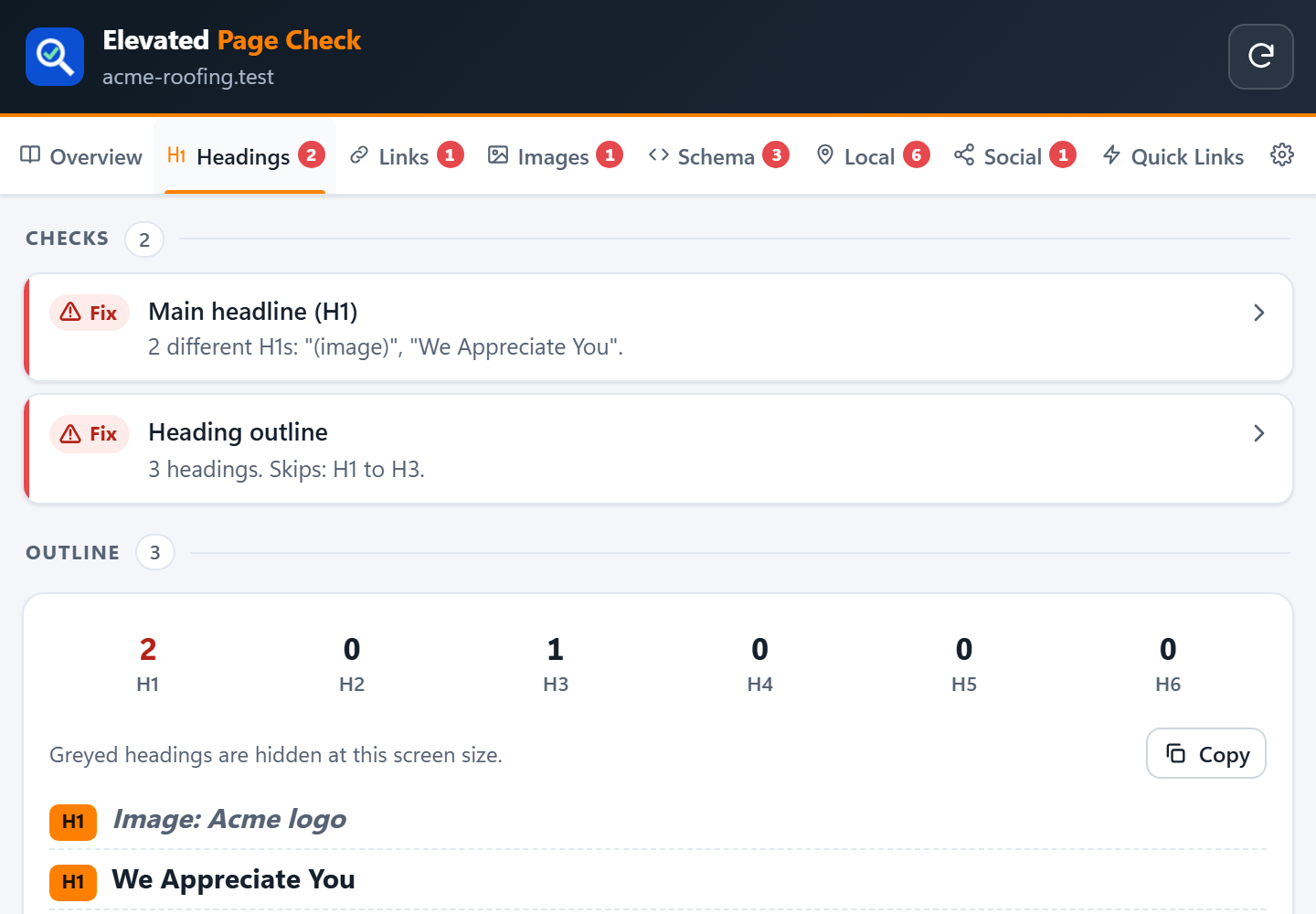Image resolution: width=1316 pixels, height=914 pixels.
Task: Click the H1 count of 2
Action: 148,649
